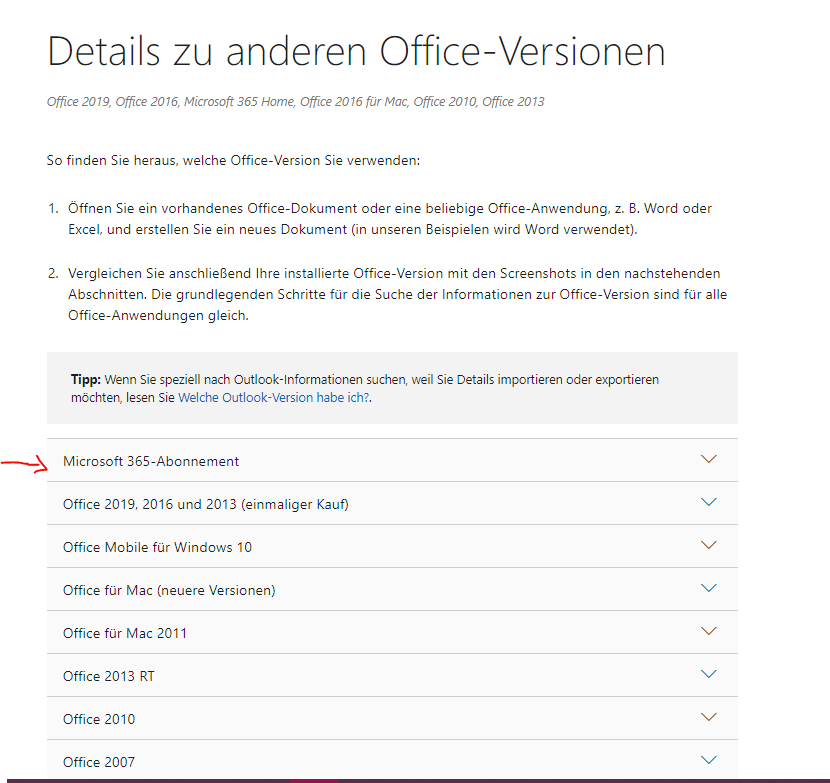This screenshot has width=830, height=783.
Task: Open the Welche Outlook-Version habe ich? link
Action: coord(274,398)
